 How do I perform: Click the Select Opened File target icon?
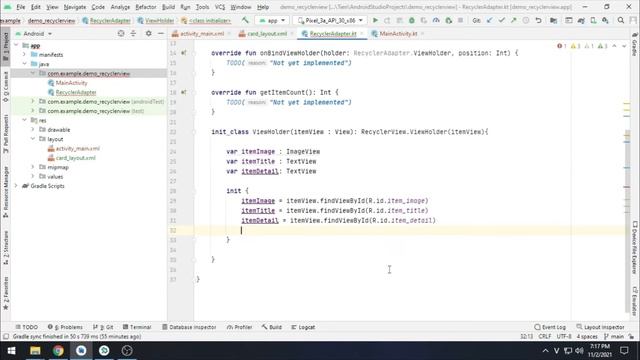pos(121,33)
